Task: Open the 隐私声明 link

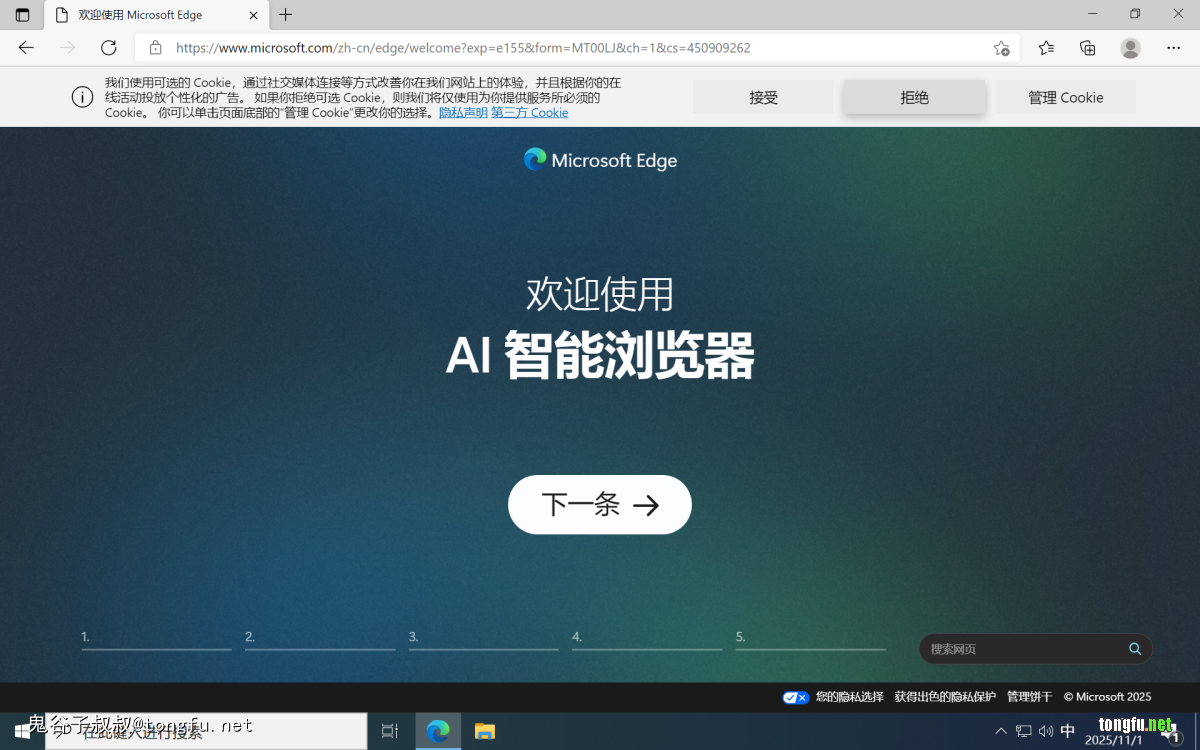Action: click(x=463, y=113)
